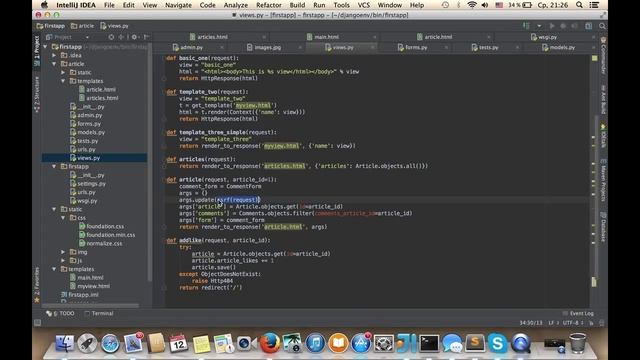Toggle the Maven Projects side tab
Viewport: 640px width, 360px height.
pos(603,180)
